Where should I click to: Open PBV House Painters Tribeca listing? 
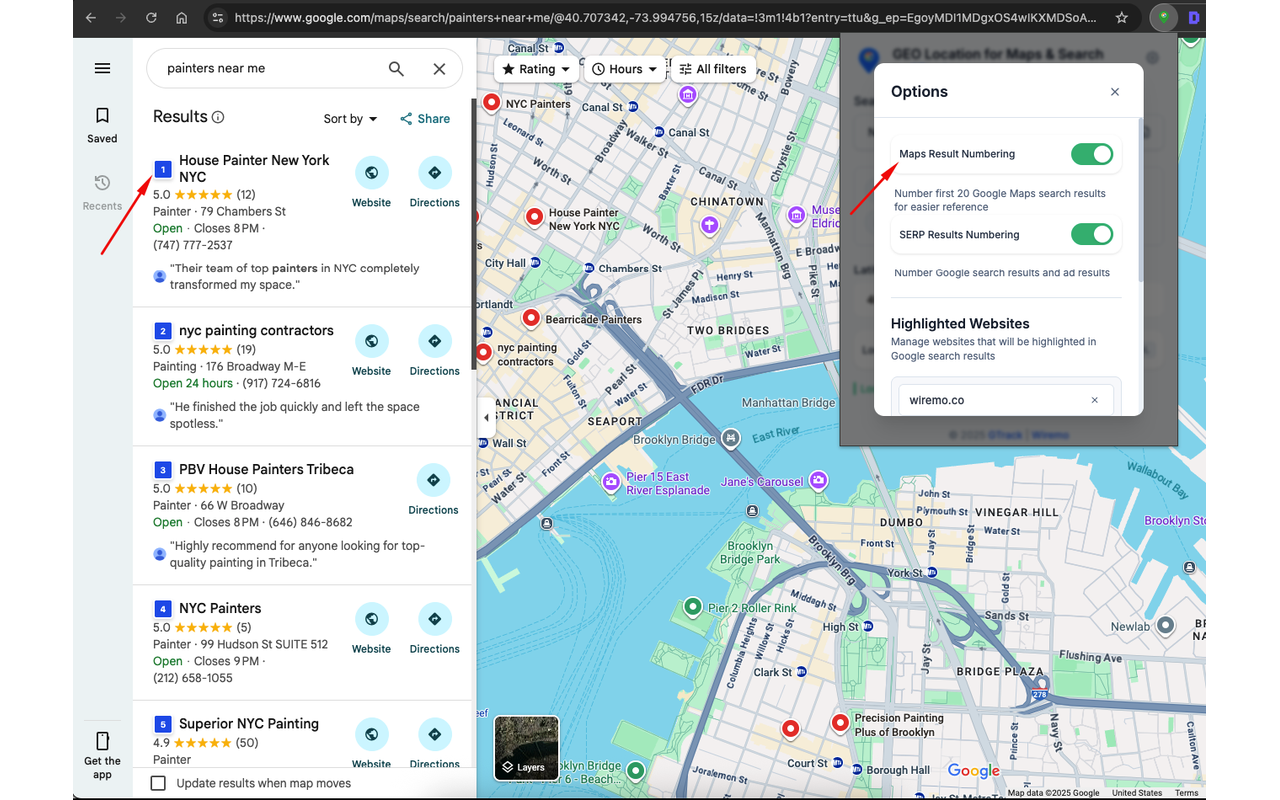266,469
